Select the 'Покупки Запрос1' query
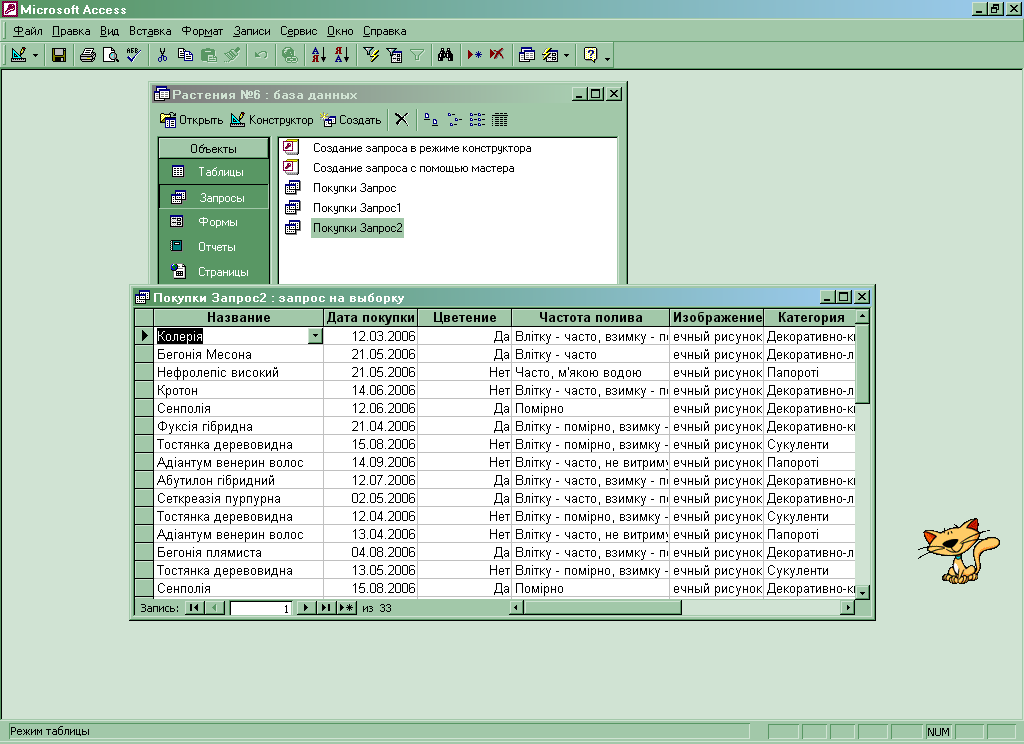The image size is (1024, 744). tap(357, 208)
